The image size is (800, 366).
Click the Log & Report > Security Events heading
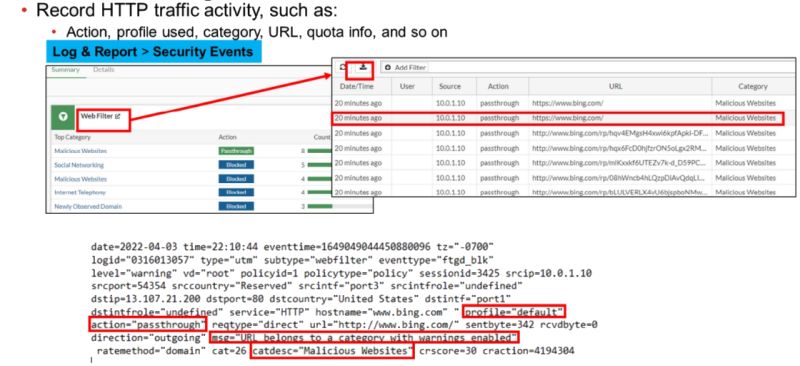pos(153,52)
